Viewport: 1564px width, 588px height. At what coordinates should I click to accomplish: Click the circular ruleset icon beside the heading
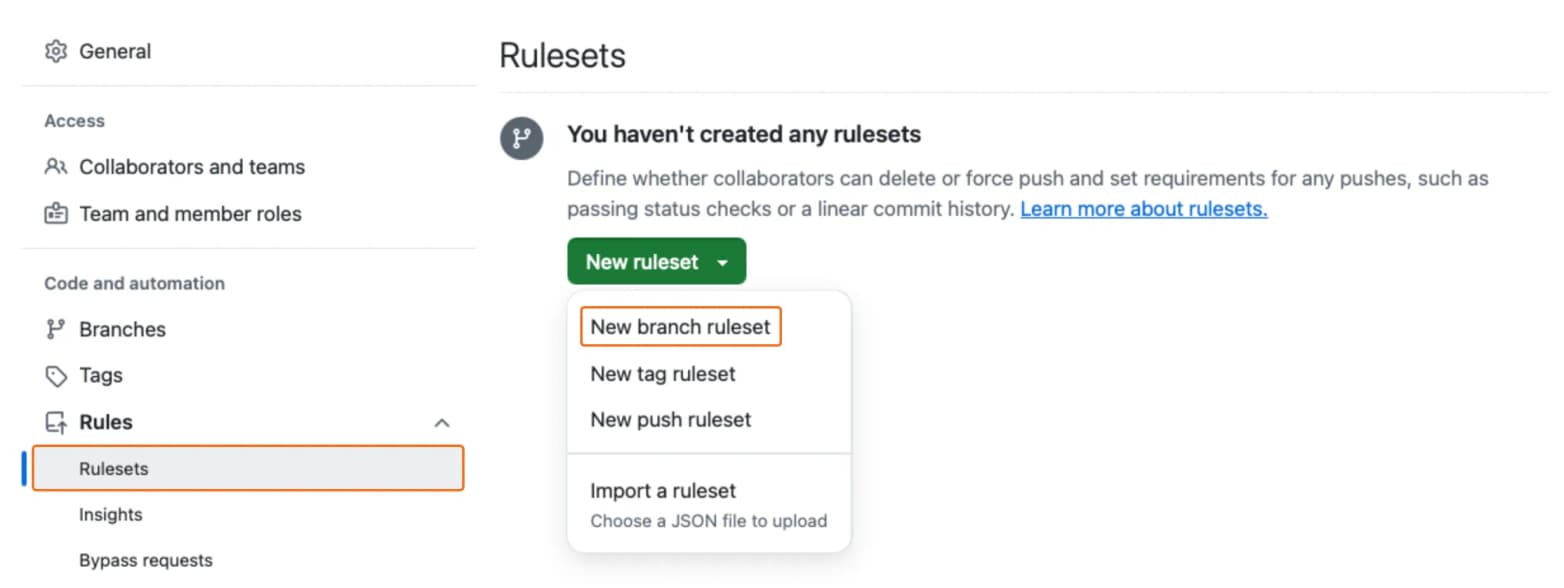521,138
